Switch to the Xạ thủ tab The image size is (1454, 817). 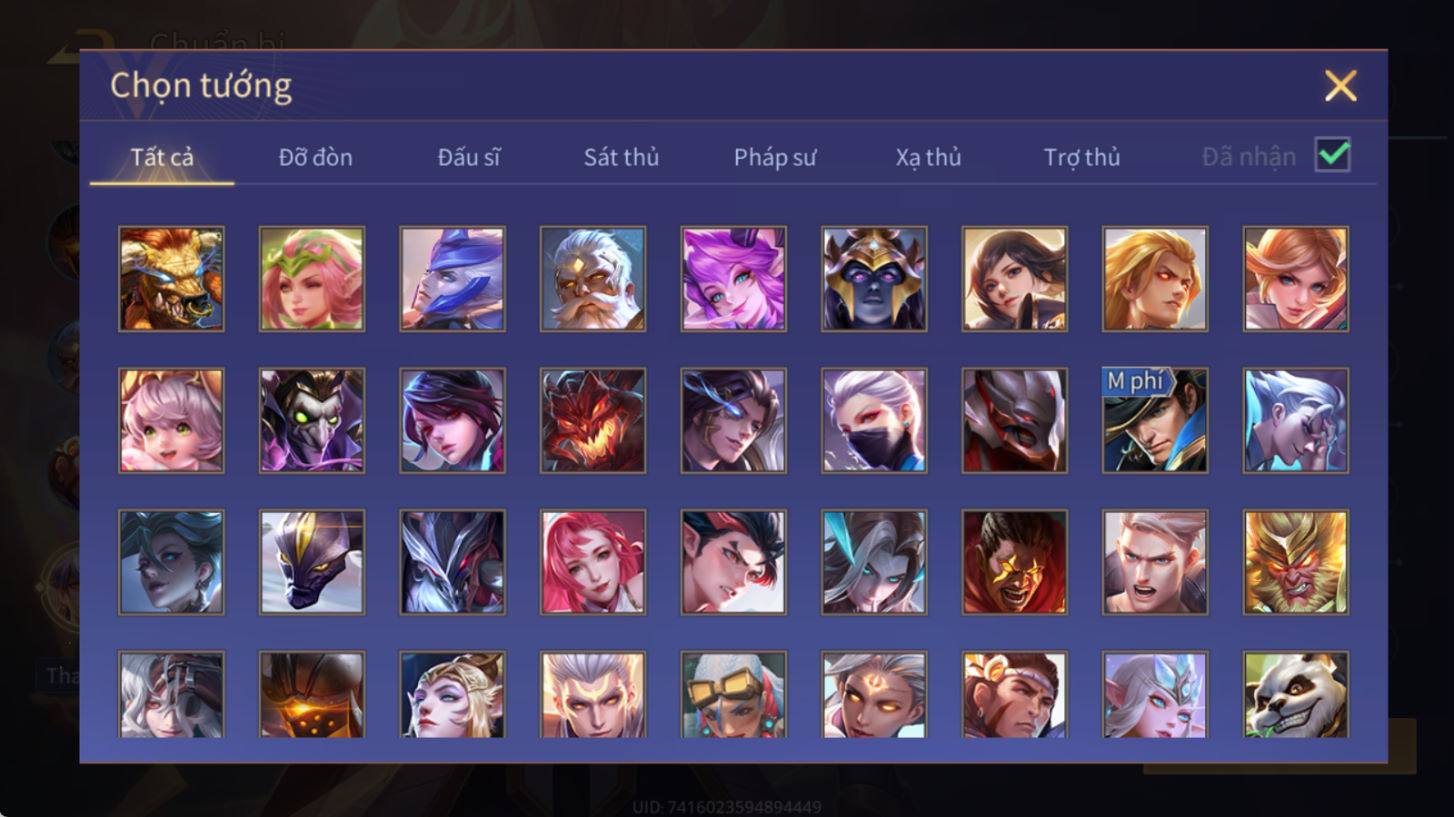(x=928, y=157)
